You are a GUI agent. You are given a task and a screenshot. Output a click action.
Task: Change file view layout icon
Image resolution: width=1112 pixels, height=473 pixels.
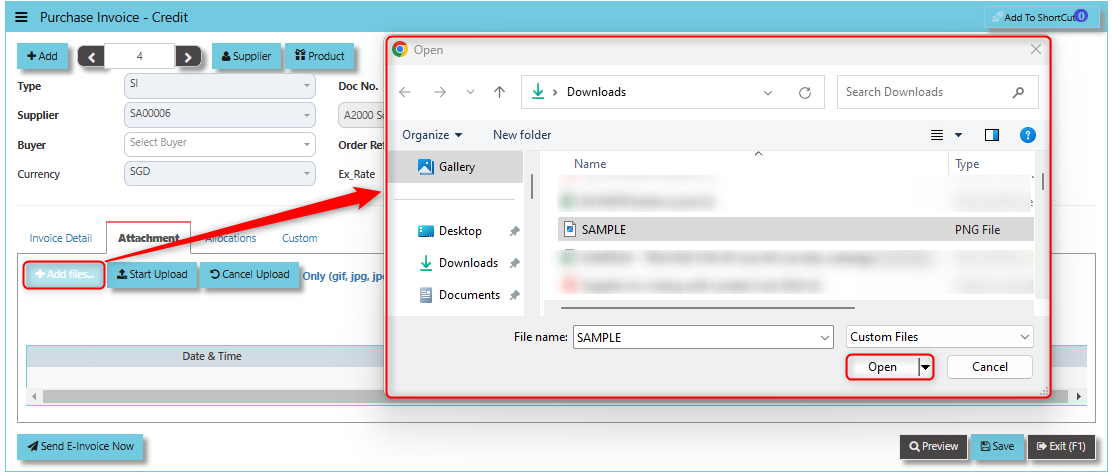(938, 135)
